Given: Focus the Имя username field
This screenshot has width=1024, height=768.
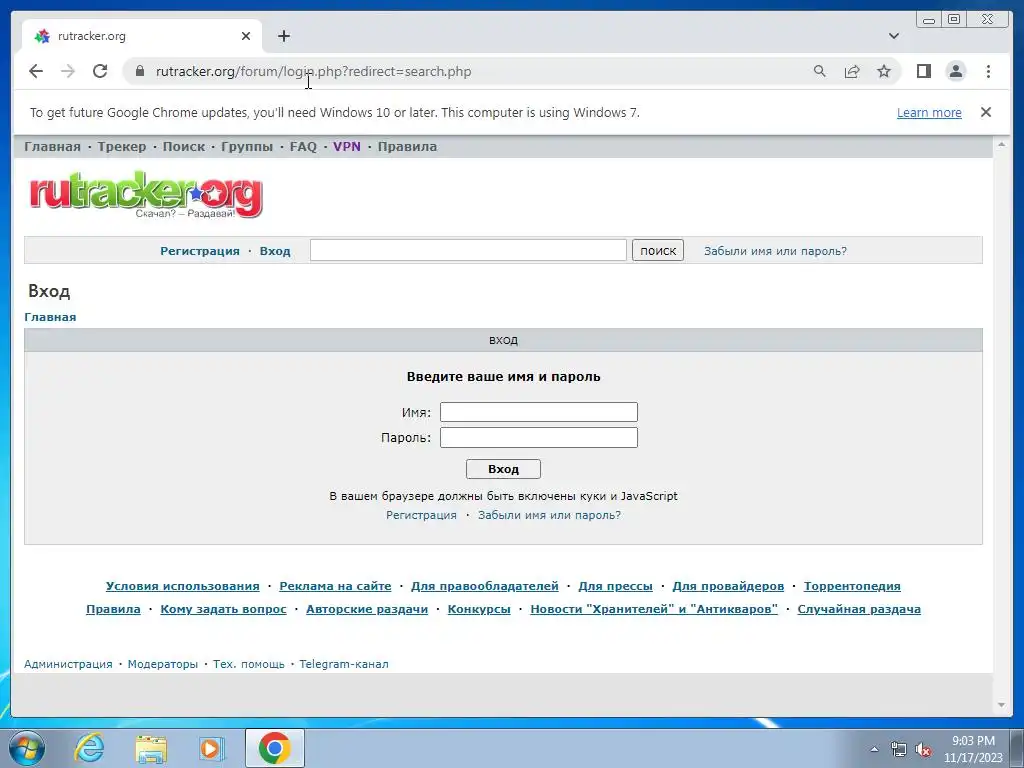Looking at the screenshot, I should pyautogui.click(x=539, y=412).
